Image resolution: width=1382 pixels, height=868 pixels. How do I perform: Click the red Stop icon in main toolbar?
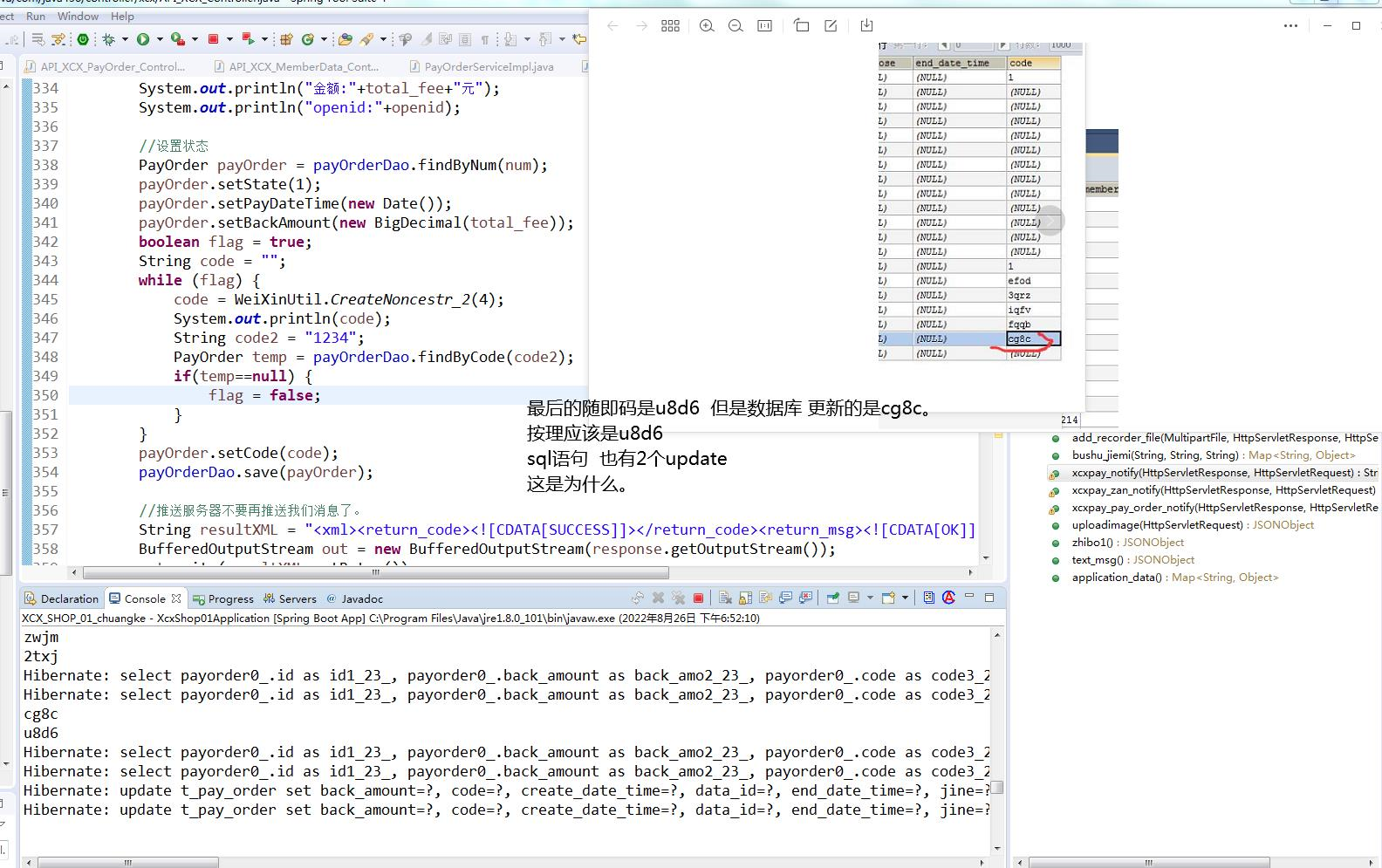pyautogui.click(x=213, y=39)
